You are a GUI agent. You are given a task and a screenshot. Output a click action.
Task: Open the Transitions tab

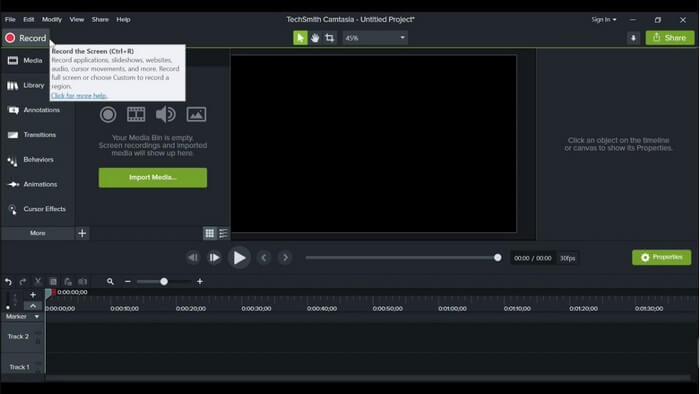click(32, 135)
